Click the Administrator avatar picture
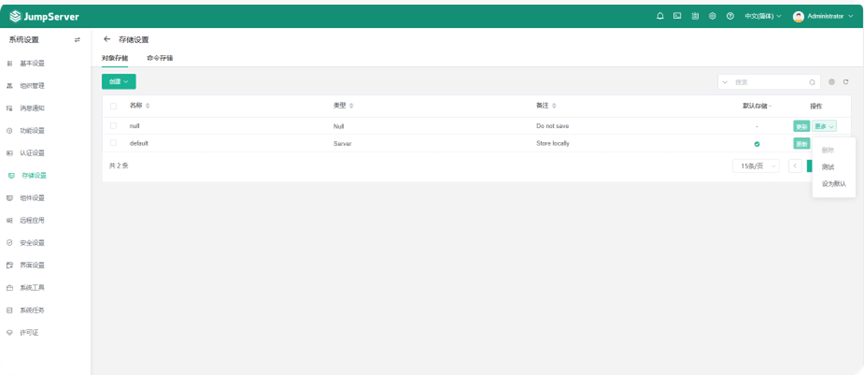 tap(798, 17)
